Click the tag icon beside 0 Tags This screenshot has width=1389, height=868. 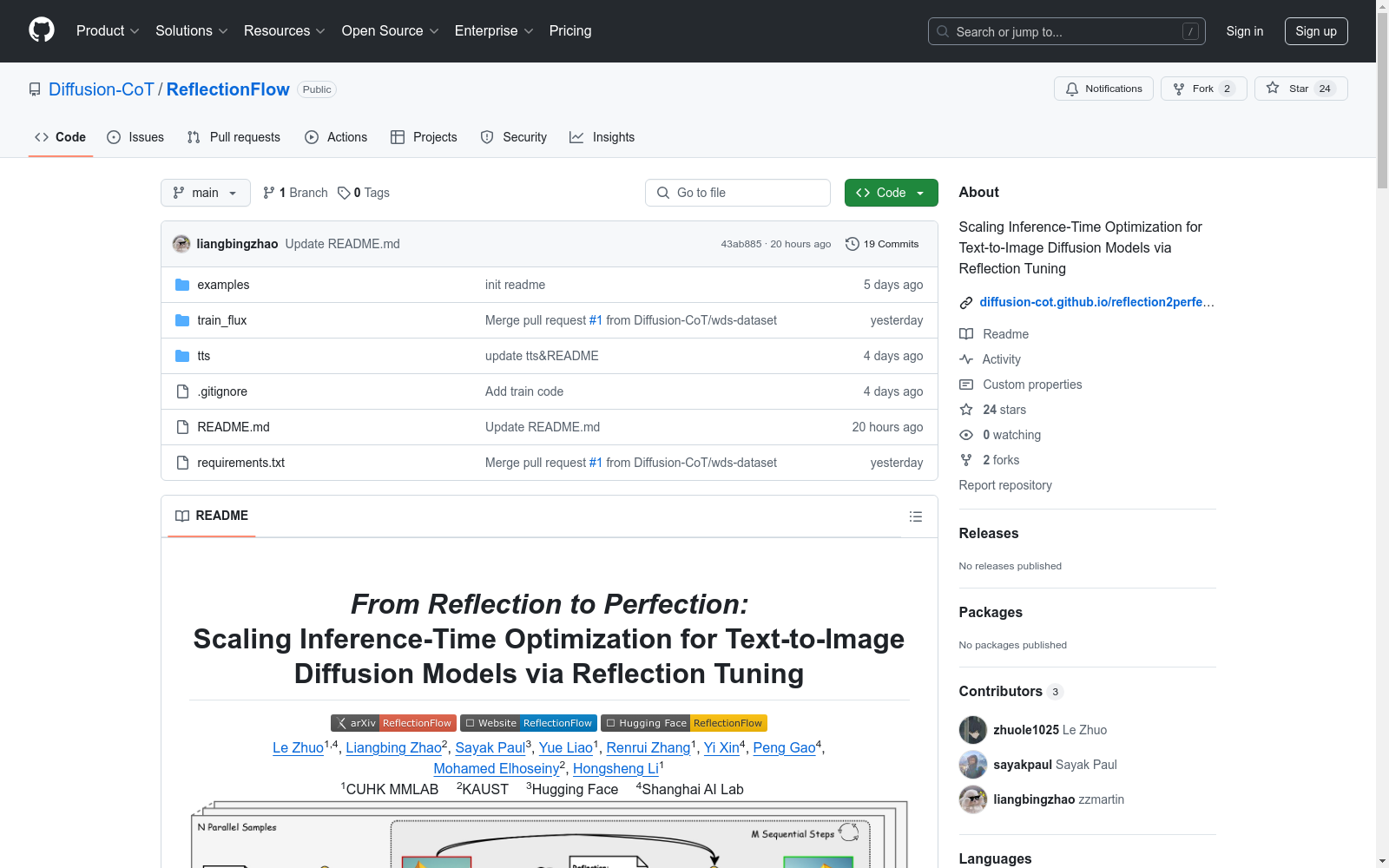(344, 193)
